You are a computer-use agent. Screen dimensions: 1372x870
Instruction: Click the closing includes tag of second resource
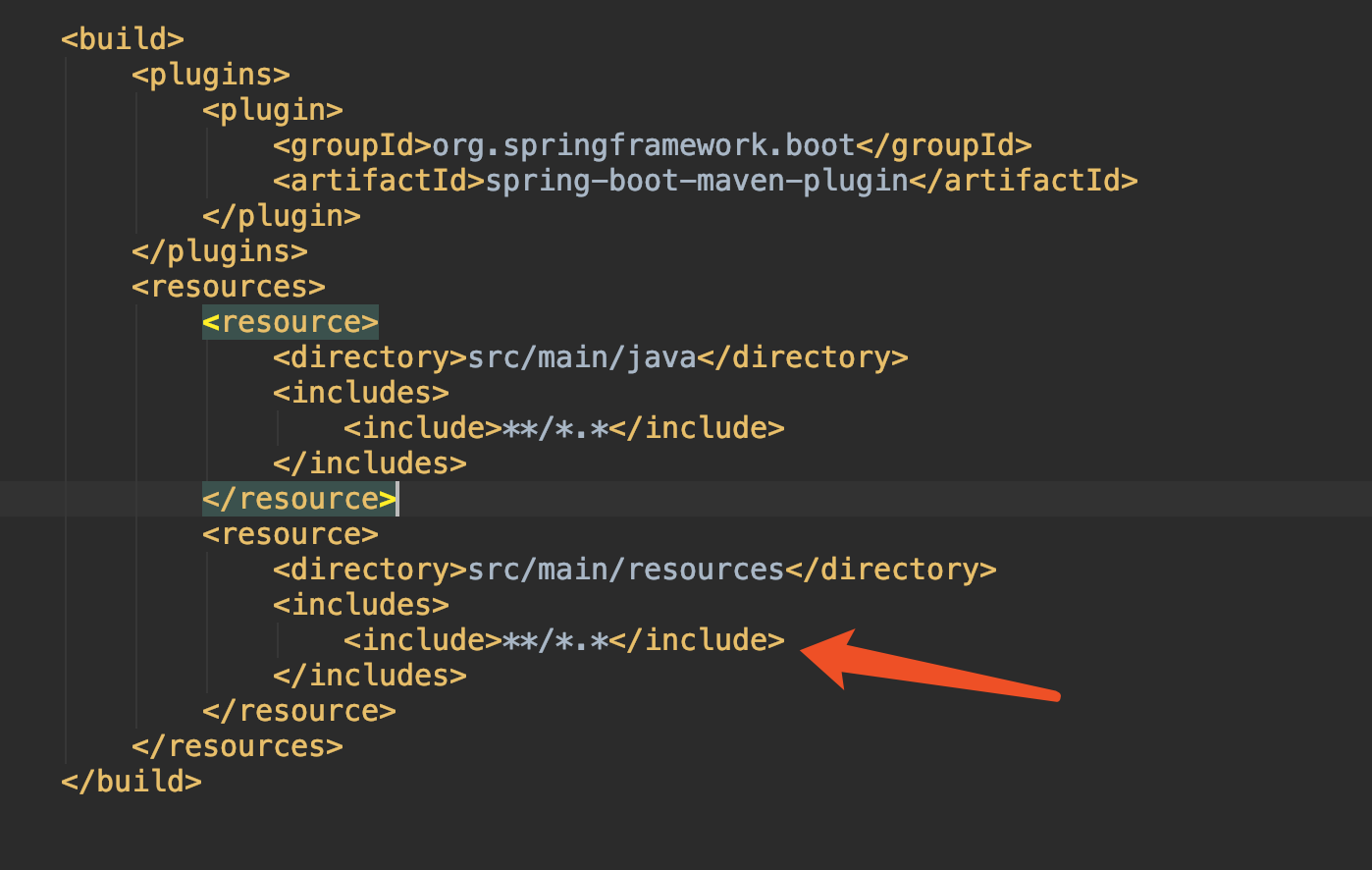[370, 676]
